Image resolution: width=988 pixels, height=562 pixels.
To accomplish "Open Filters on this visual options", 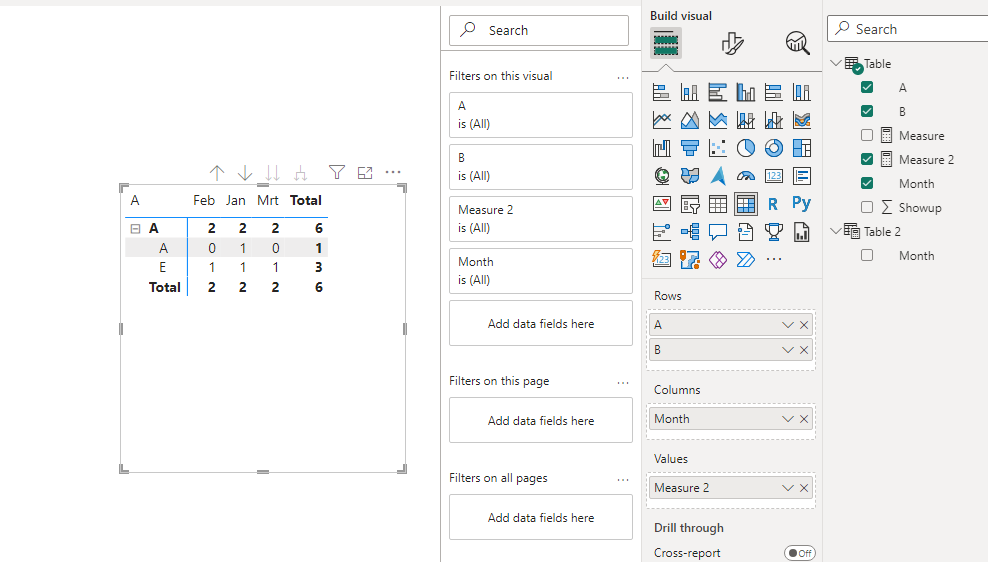I will [623, 77].
